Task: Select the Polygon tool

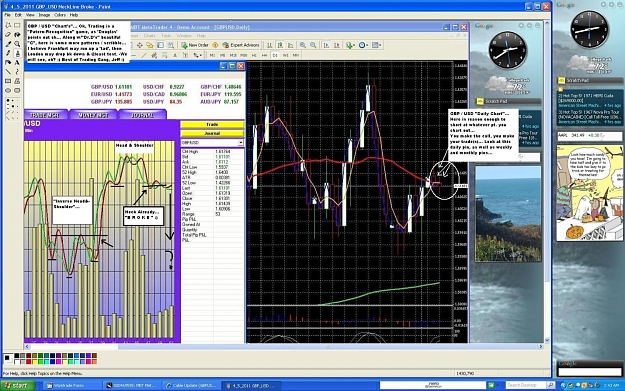Action: tap(17, 81)
